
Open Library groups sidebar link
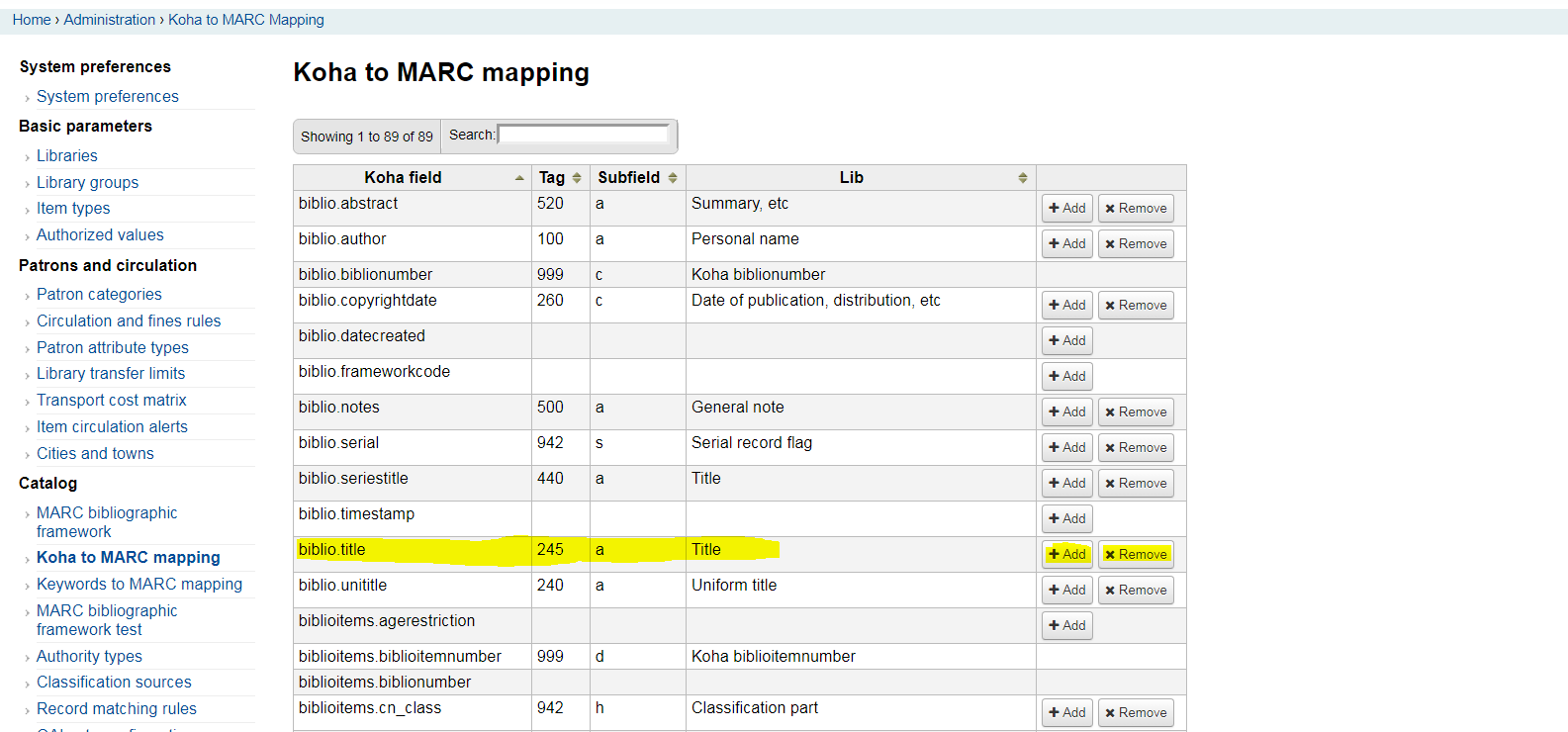click(87, 182)
